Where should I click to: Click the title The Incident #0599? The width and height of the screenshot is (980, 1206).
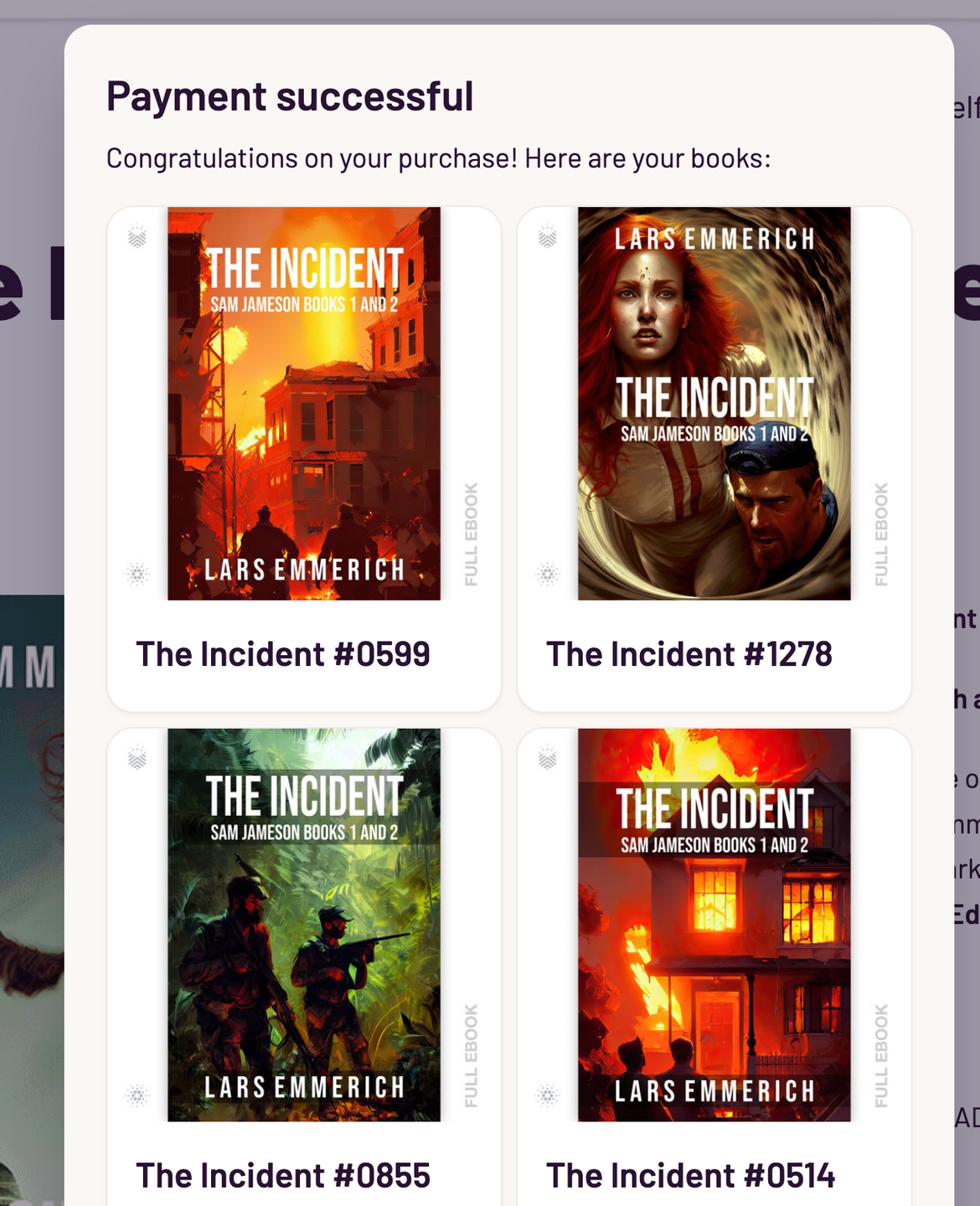pos(283,654)
